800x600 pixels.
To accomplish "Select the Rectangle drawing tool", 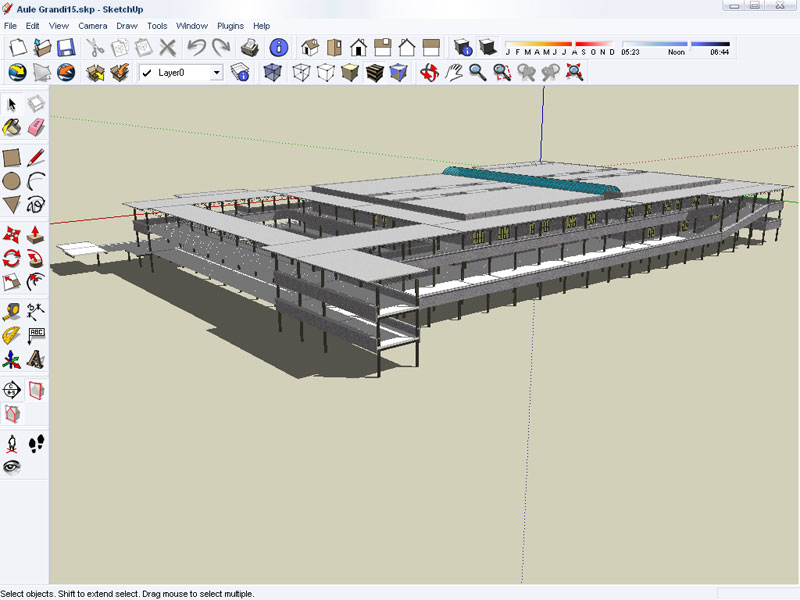I will pyautogui.click(x=12, y=158).
